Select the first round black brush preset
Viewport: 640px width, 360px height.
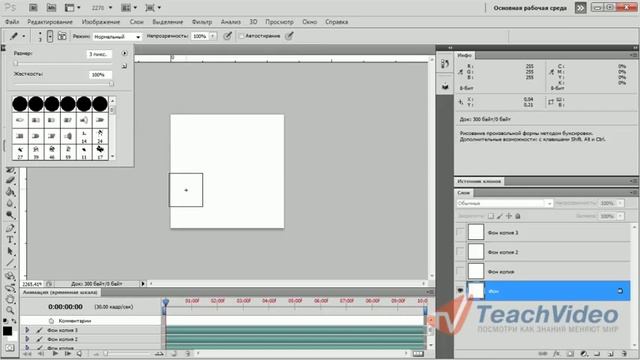point(20,104)
